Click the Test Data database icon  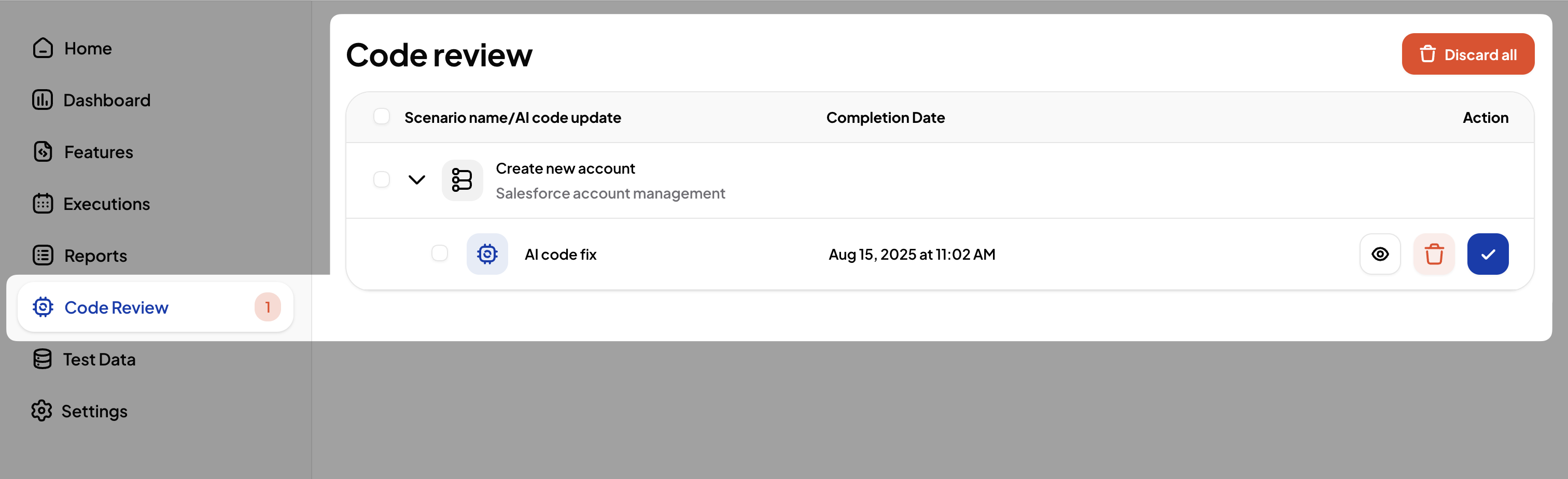(43, 359)
